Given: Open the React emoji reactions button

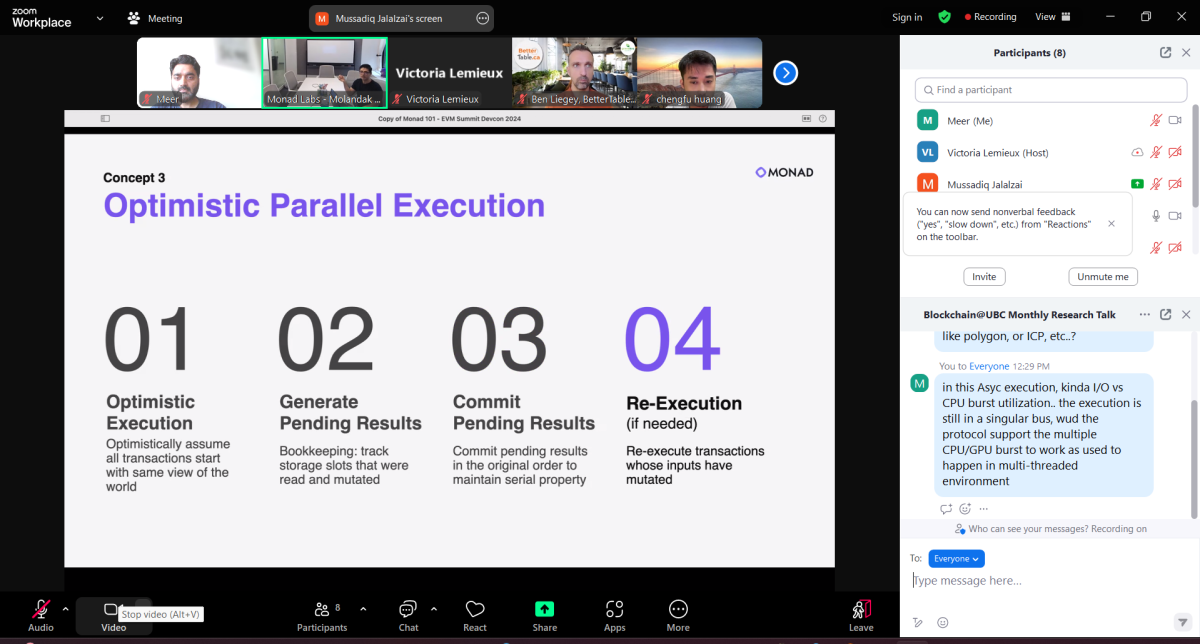Looking at the screenshot, I should (475, 609).
